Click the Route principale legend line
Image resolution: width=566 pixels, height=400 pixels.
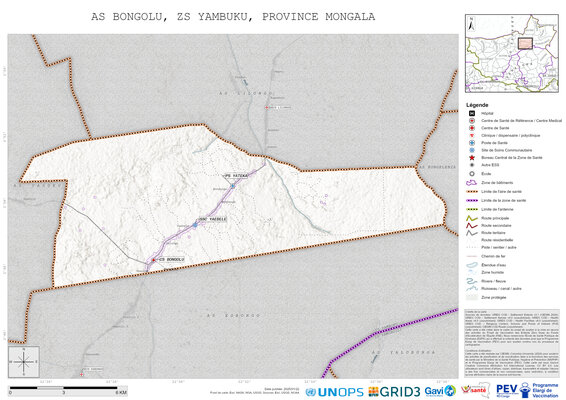[471, 218]
